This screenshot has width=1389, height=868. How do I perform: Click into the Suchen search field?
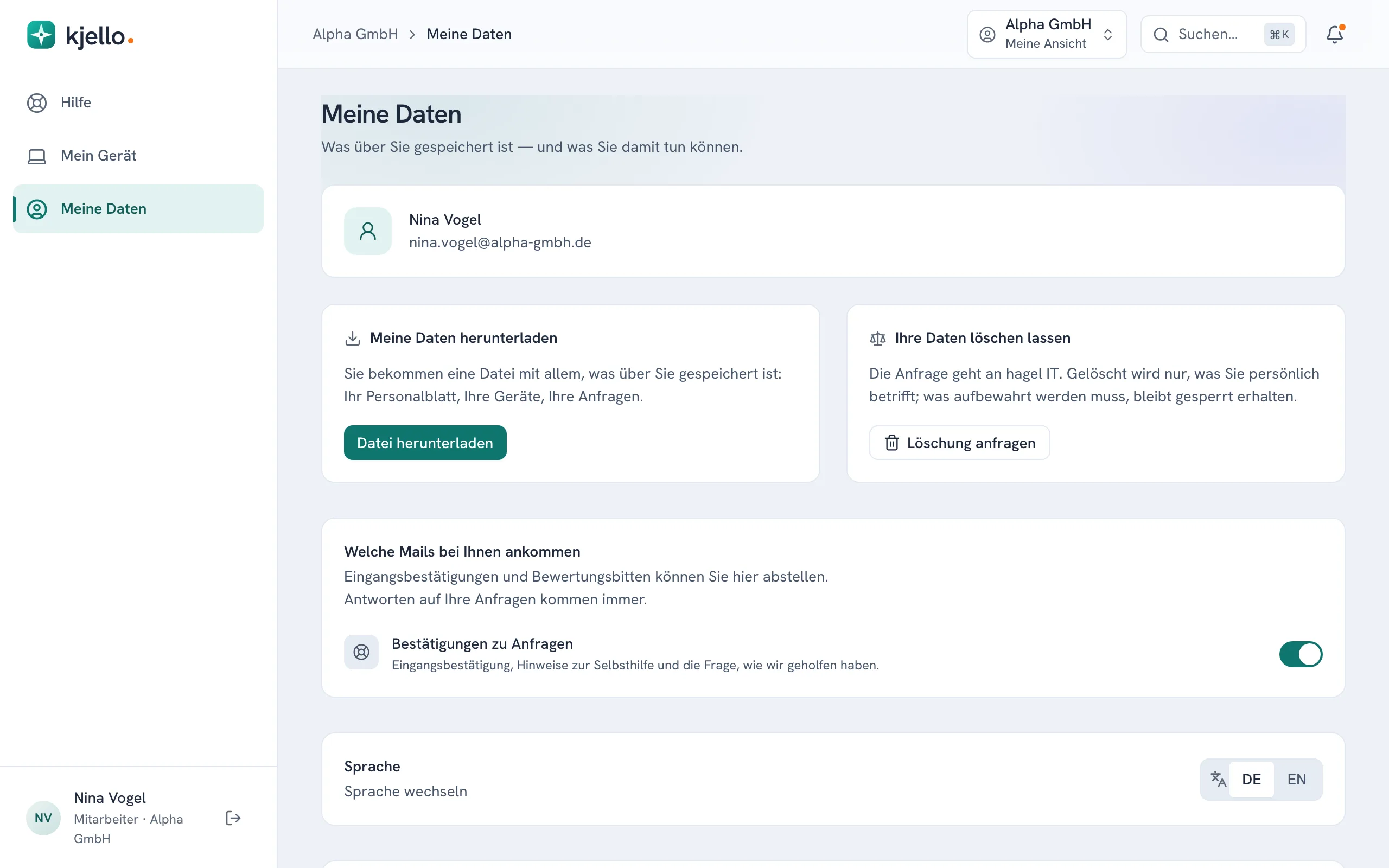(x=1222, y=34)
